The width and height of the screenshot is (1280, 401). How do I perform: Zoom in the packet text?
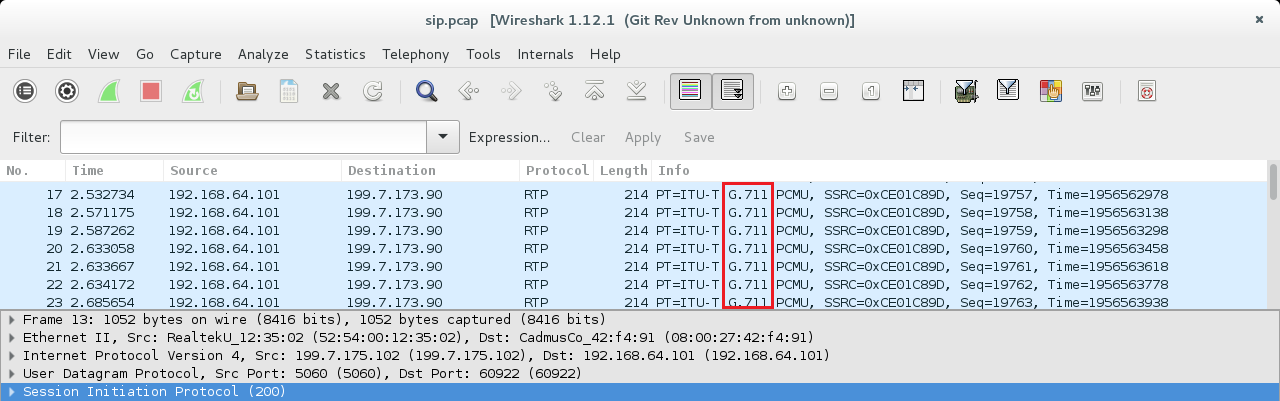coord(787,91)
